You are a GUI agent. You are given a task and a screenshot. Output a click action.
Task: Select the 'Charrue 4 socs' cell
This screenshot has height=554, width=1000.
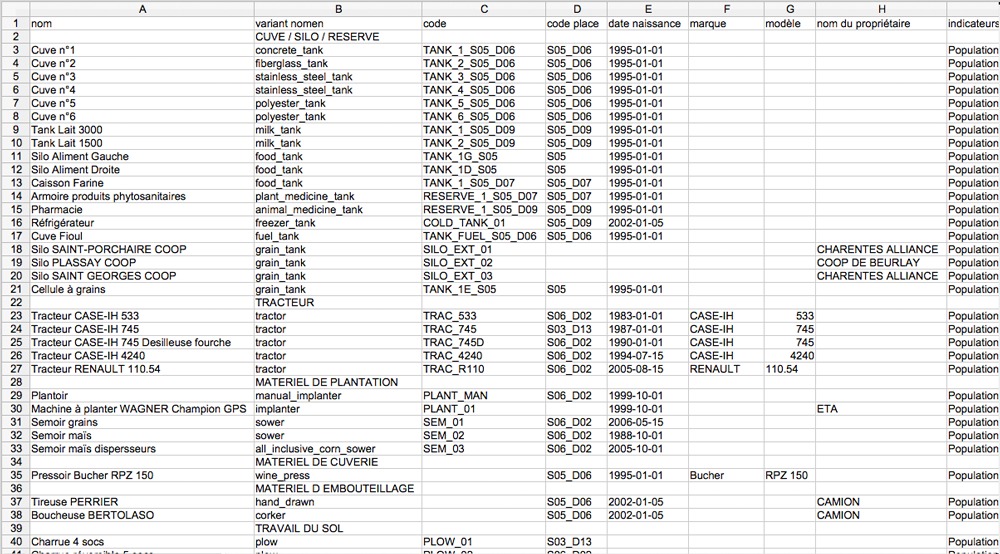(142, 542)
